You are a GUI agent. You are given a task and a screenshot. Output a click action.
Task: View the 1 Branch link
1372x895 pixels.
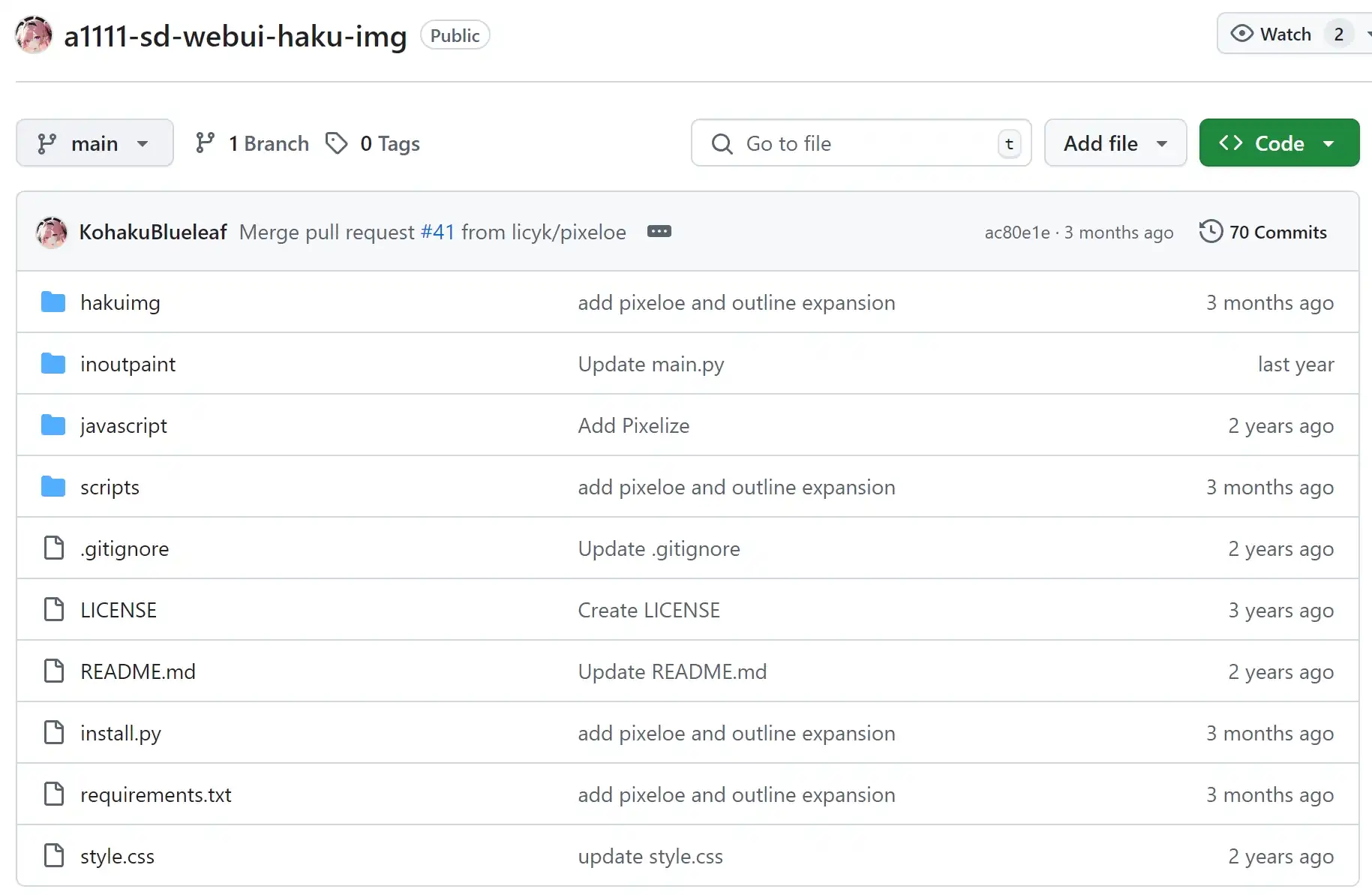251,143
